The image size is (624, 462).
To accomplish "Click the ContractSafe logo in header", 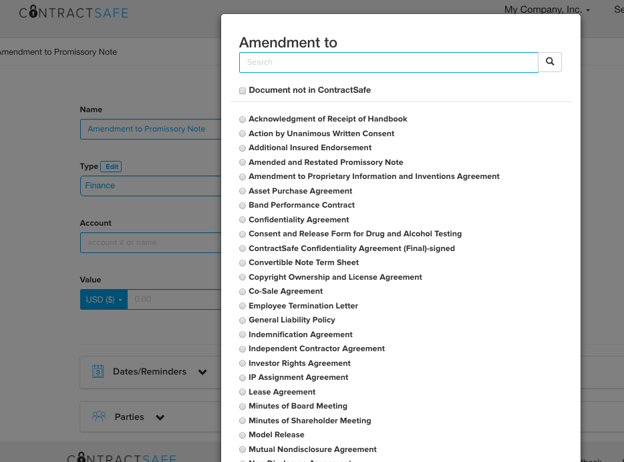I will (74, 12).
